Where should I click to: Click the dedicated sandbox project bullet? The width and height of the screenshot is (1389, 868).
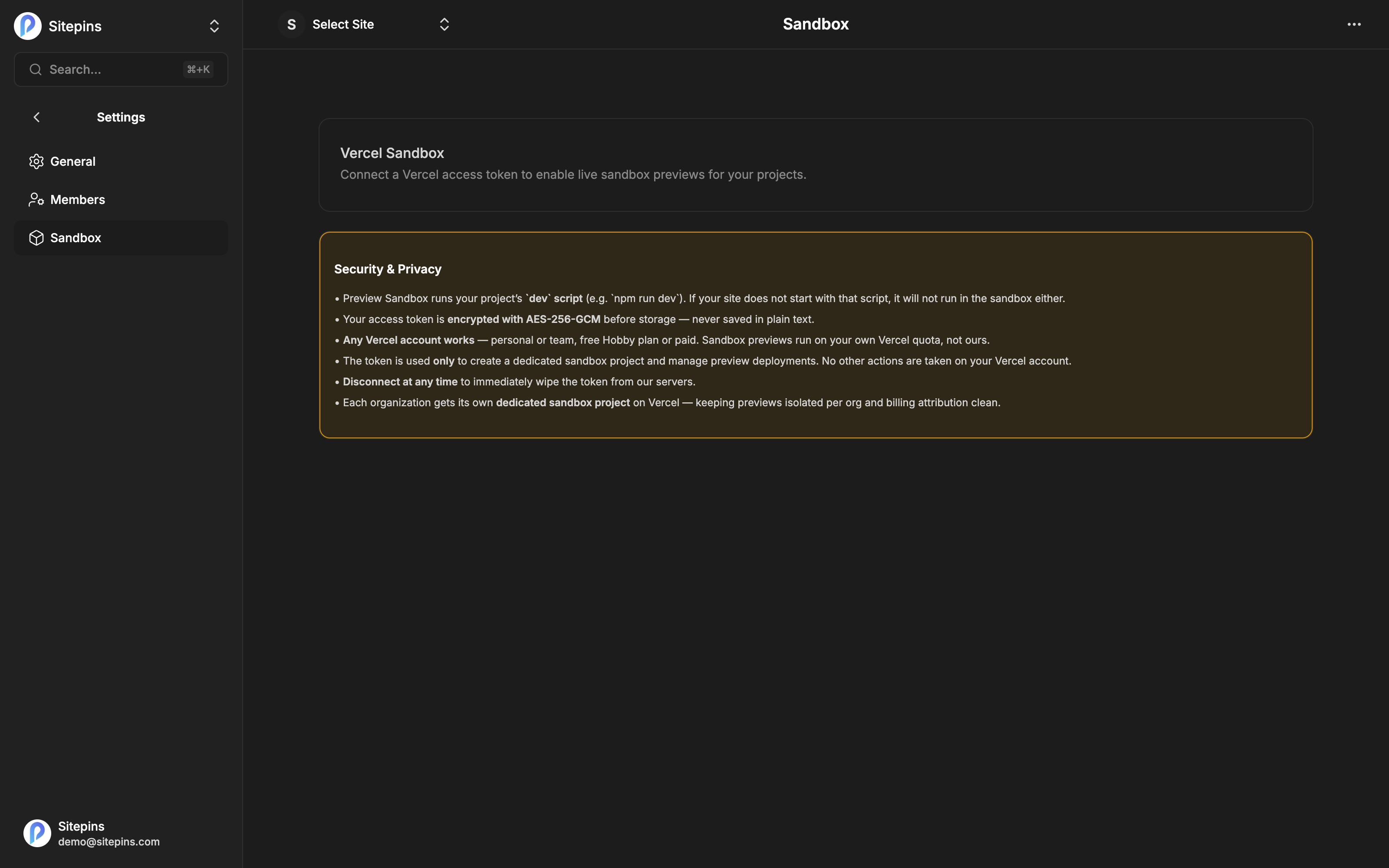(668, 402)
